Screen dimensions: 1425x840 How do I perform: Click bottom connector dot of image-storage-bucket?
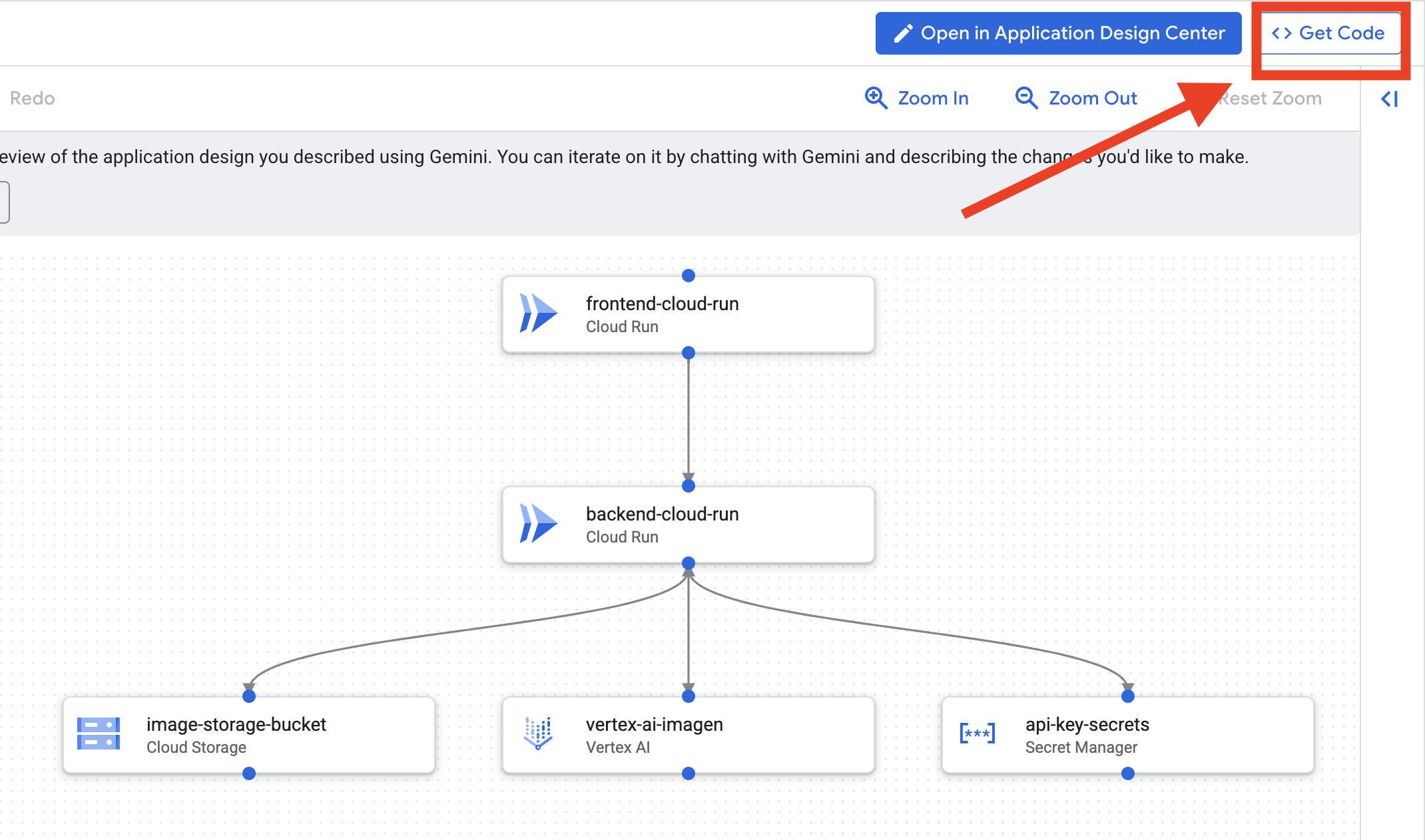coord(249,773)
